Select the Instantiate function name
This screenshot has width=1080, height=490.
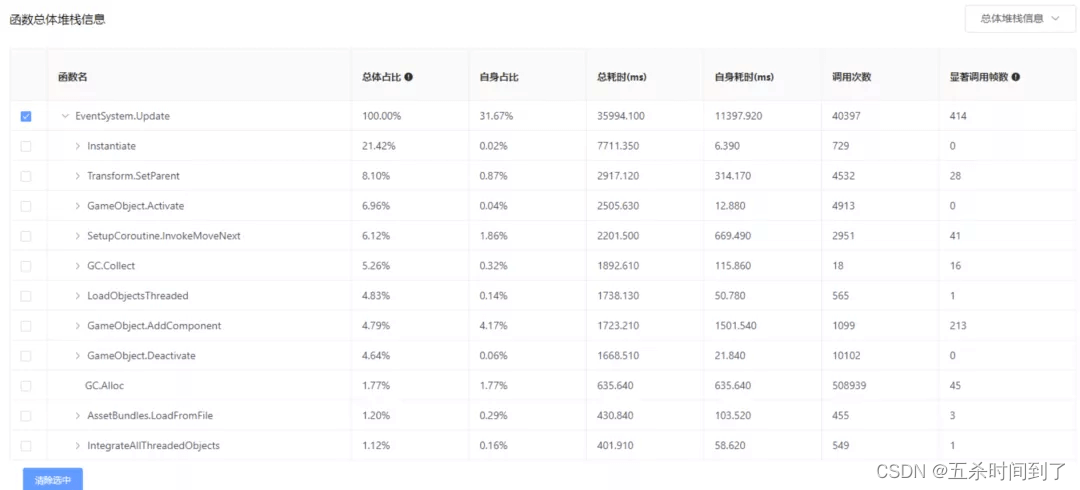112,146
